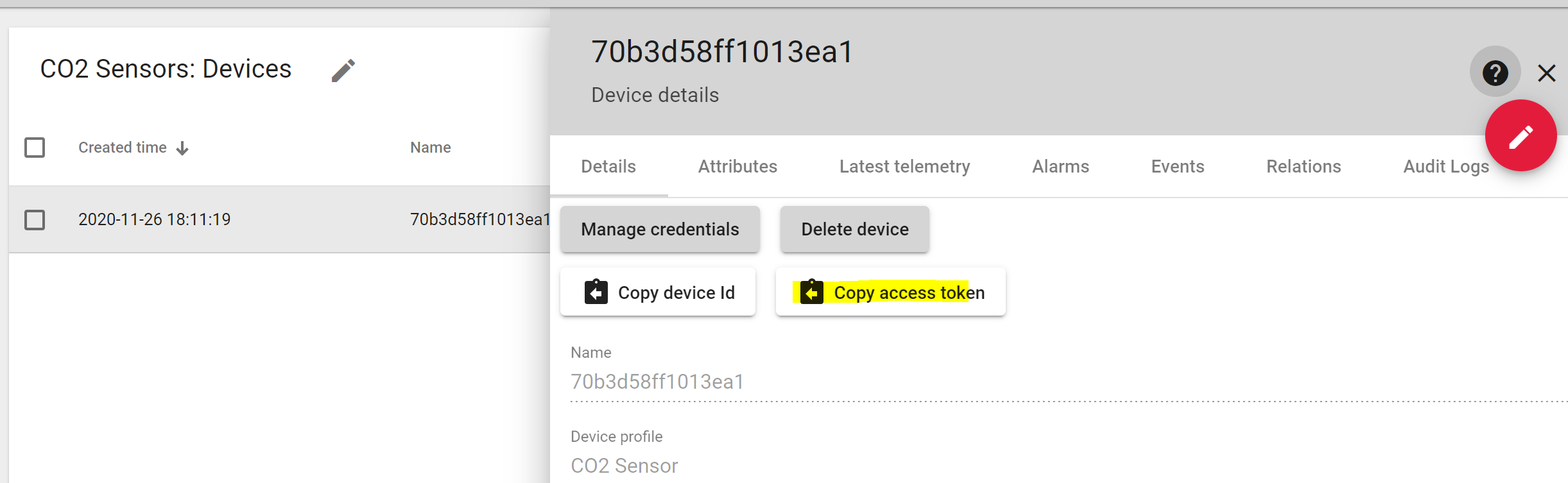
Task: Check the checkbox for device 70b3d58ff1013ea1
Action: pos(34,219)
